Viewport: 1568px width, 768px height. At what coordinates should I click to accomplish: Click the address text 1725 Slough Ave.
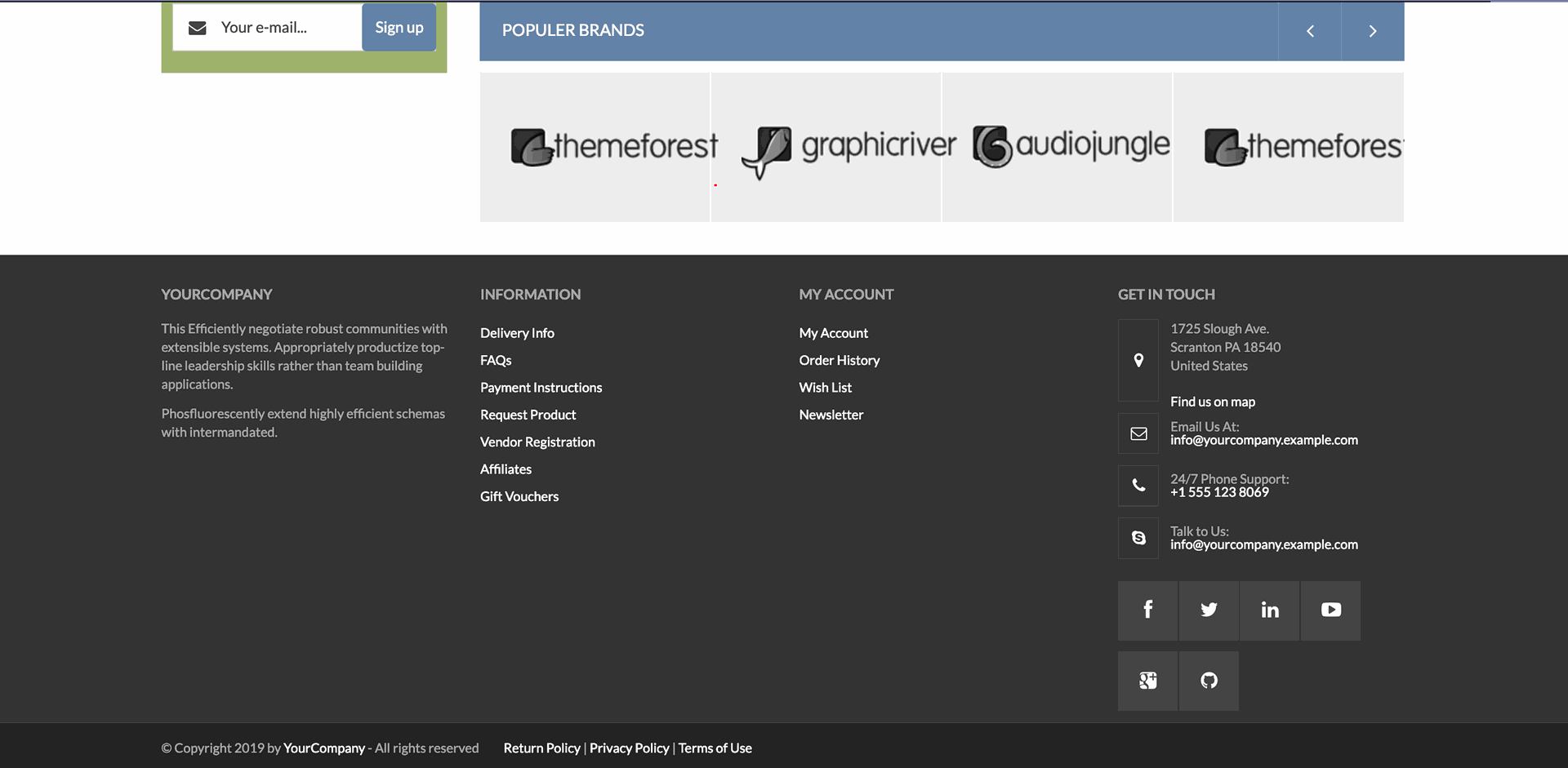[1219, 329]
